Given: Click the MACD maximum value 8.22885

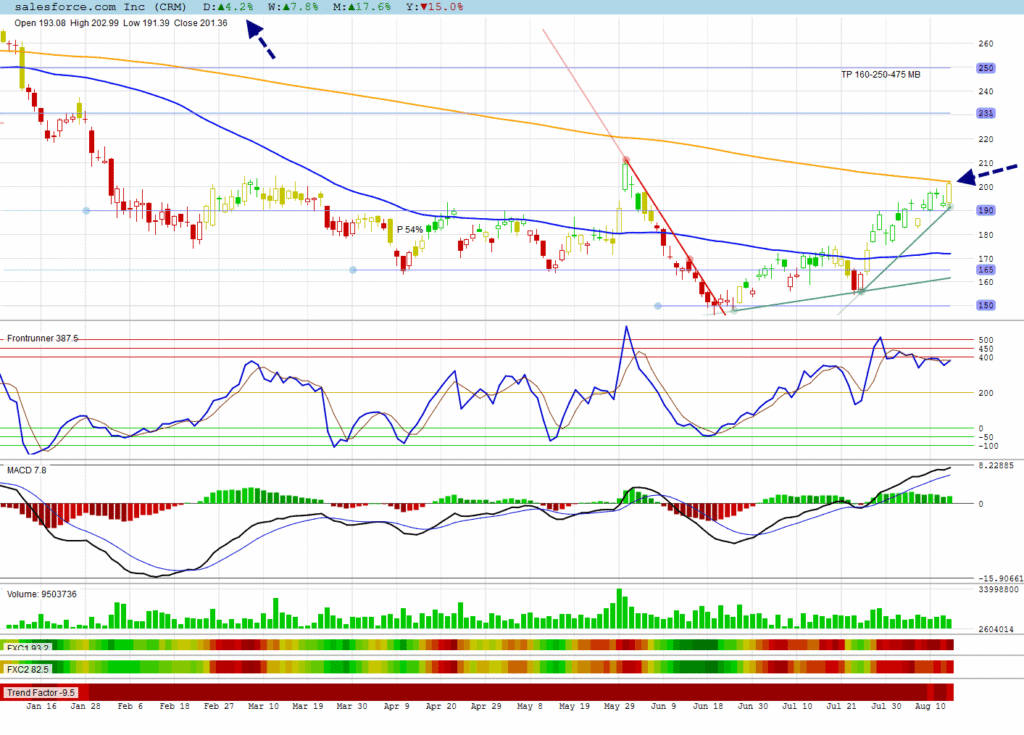Looking at the screenshot, I should click(x=996, y=465).
